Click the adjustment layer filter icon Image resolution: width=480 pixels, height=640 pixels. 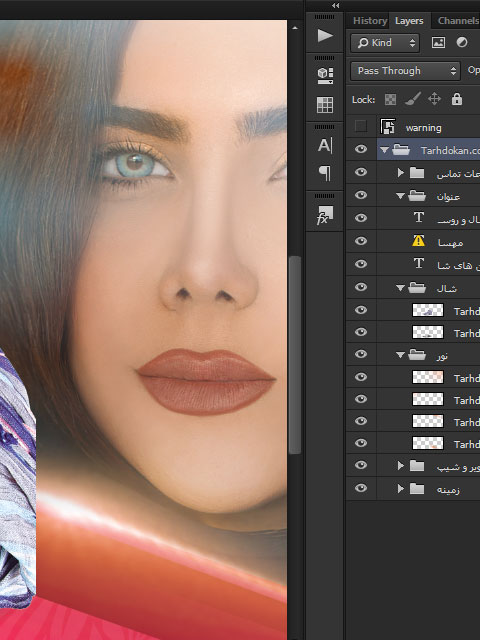462,42
